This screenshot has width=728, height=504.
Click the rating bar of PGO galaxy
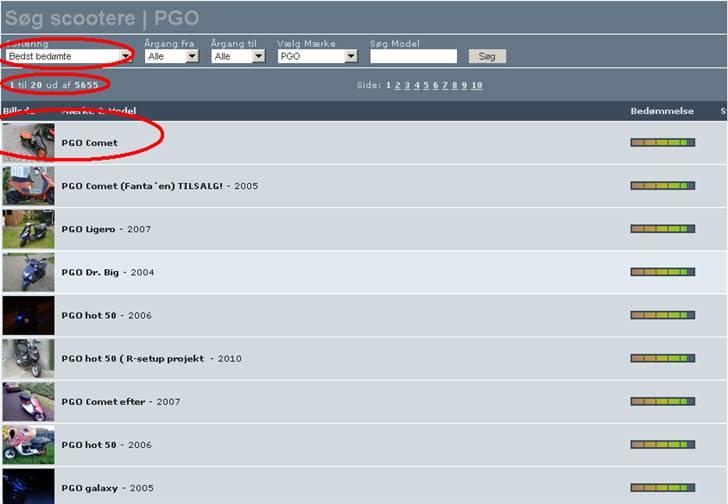tap(662, 487)
